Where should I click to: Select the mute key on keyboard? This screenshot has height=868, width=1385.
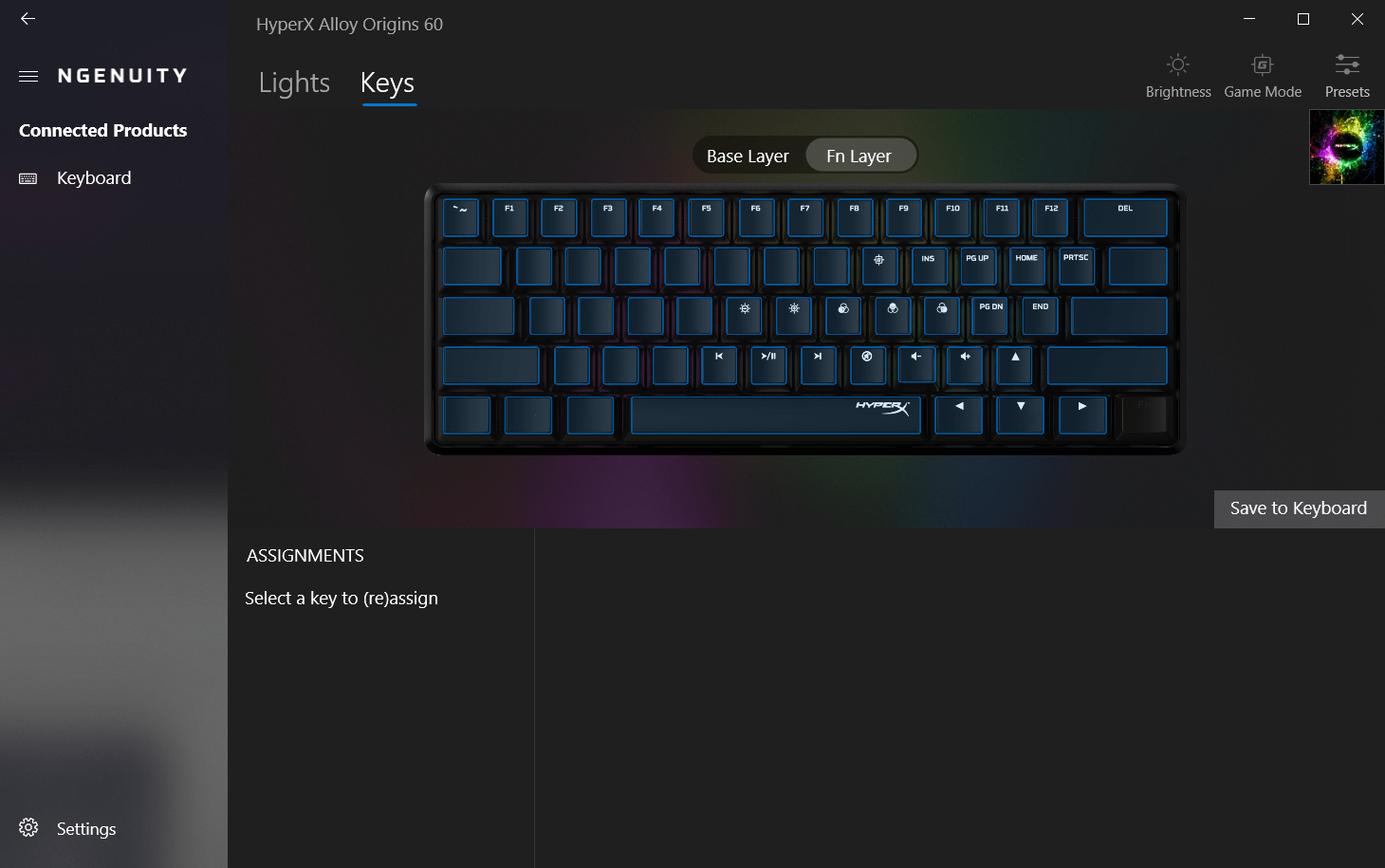coord(867,365)
